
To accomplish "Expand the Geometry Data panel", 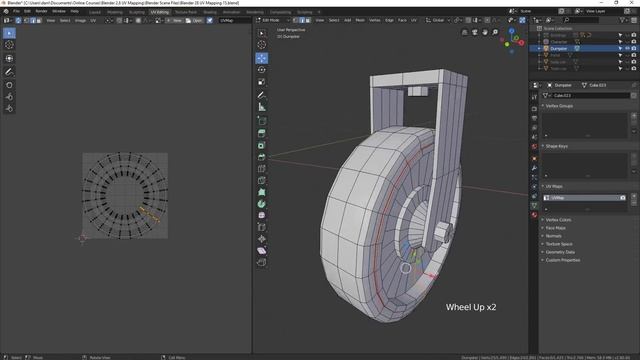I will 559,252.
